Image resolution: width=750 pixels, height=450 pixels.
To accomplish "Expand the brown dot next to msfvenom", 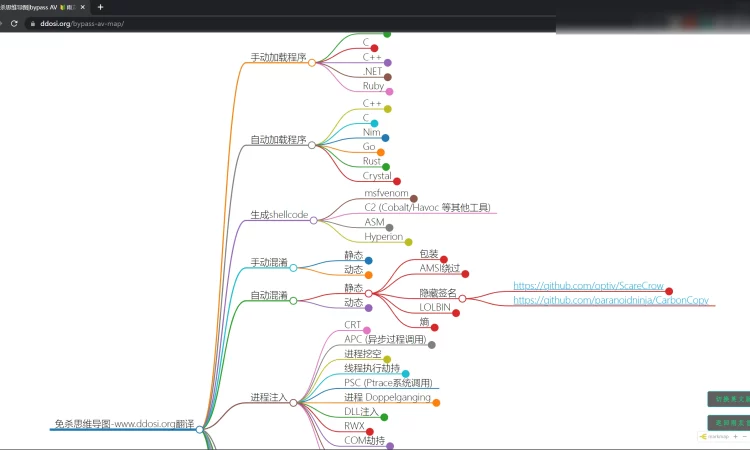I will click(x=413, y=198).
